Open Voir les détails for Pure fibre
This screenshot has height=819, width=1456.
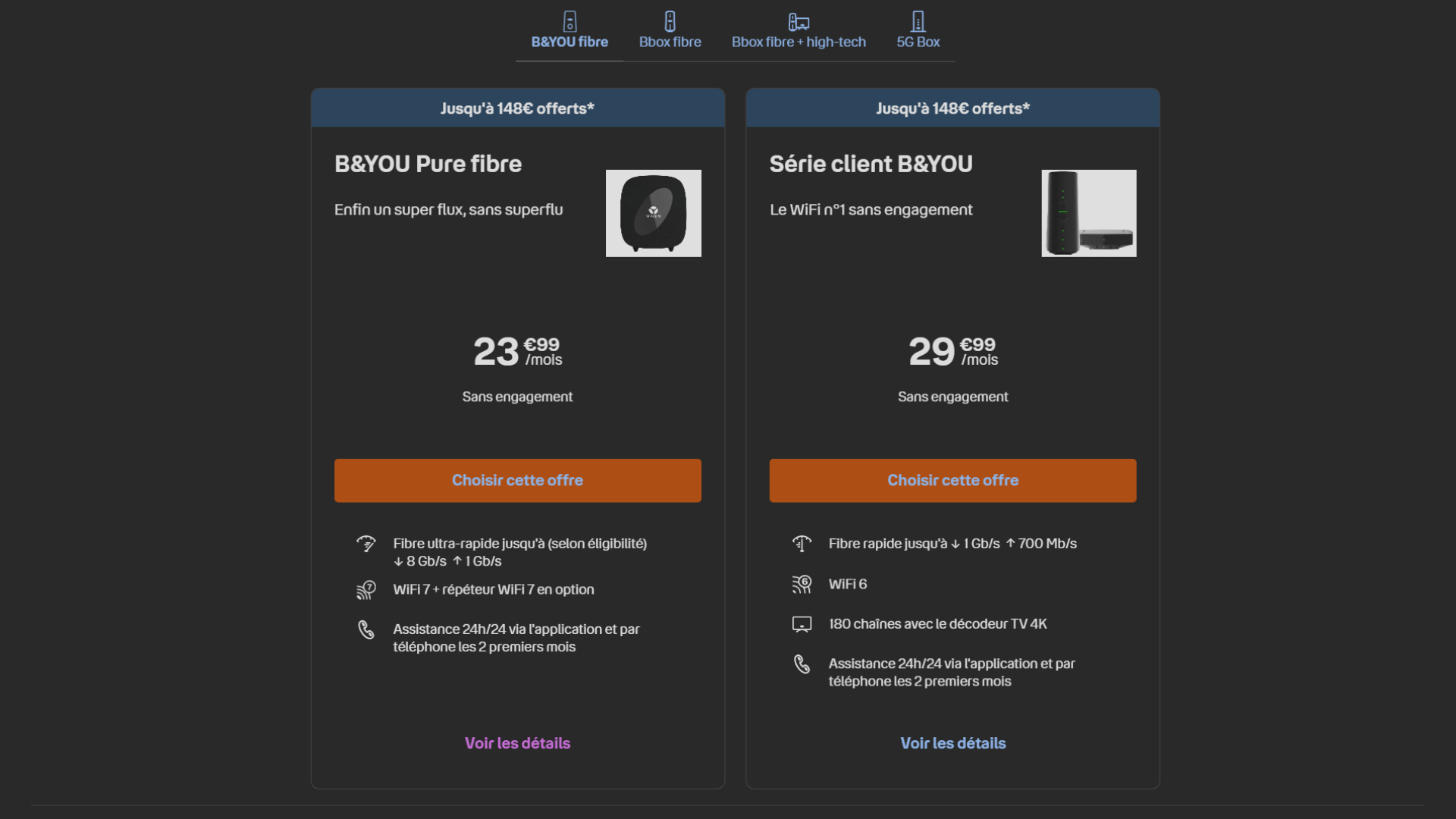point(517,743)
